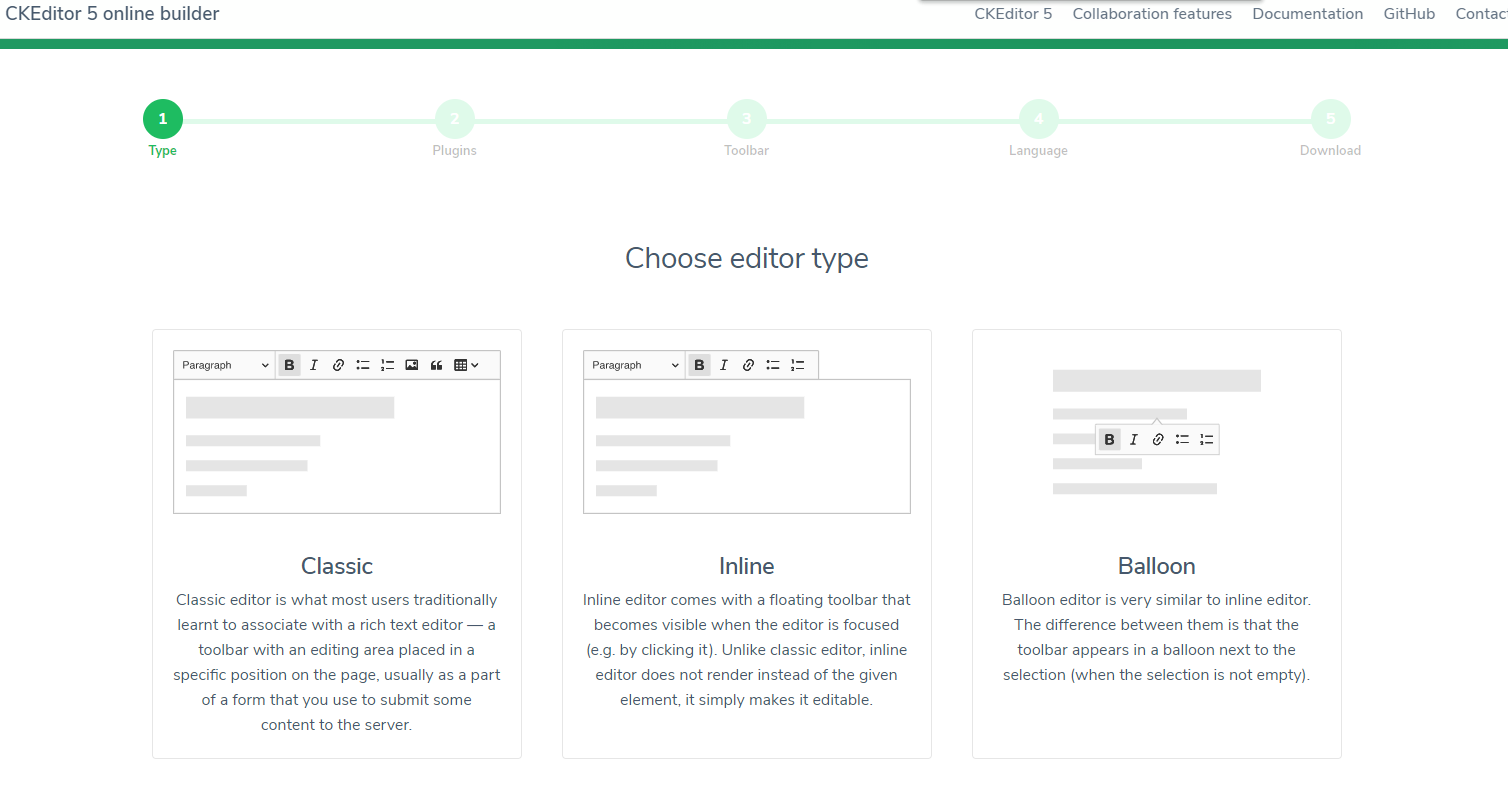Click numbered list icon in Classic preview

387,365
